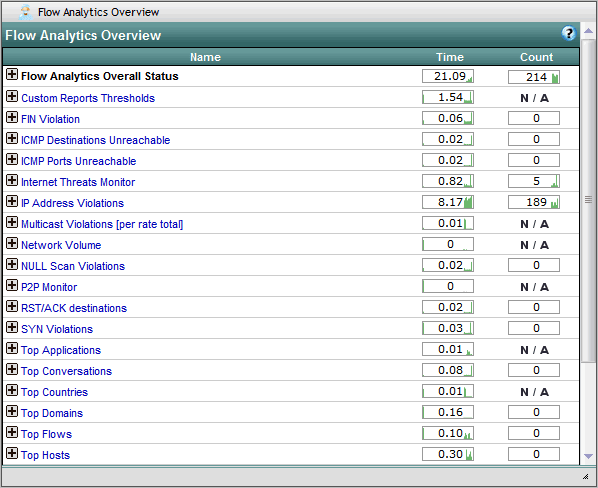Image resolution: width=598 pixels, height=488 pixels.
Task: Open the Custom Reports Thresholds link
Action: (88, 98)
